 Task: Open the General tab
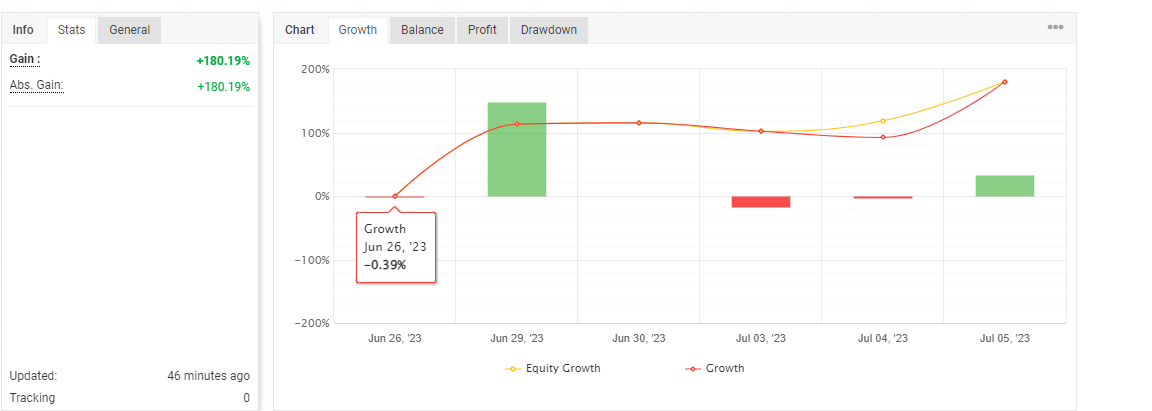pos(129,30)
